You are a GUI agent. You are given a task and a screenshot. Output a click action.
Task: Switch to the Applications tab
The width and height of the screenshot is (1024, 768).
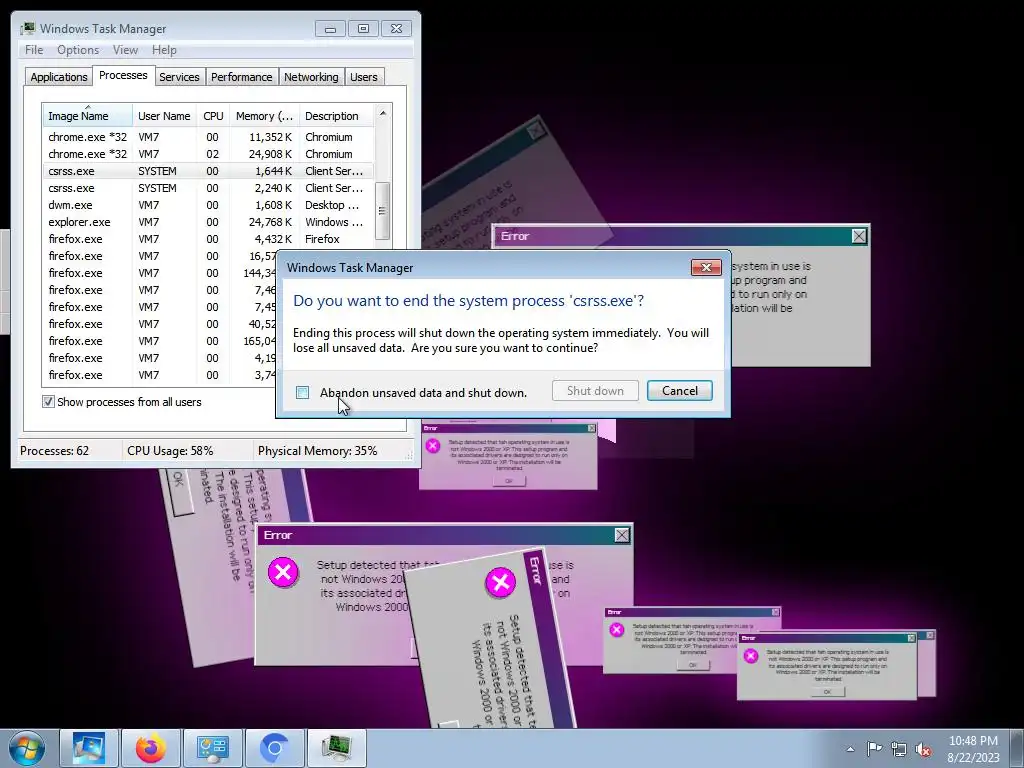tap(59, 77)
